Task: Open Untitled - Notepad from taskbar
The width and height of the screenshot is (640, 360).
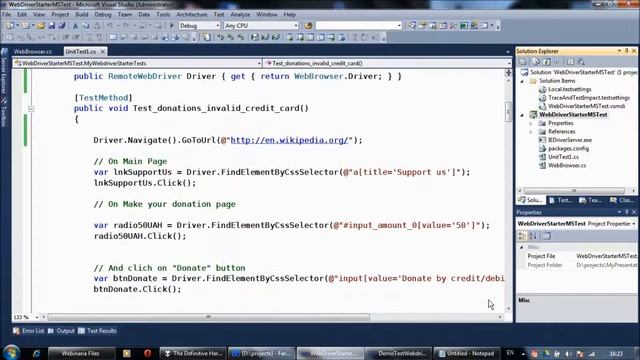Action: pyautogui.click(x=466, y=353)
